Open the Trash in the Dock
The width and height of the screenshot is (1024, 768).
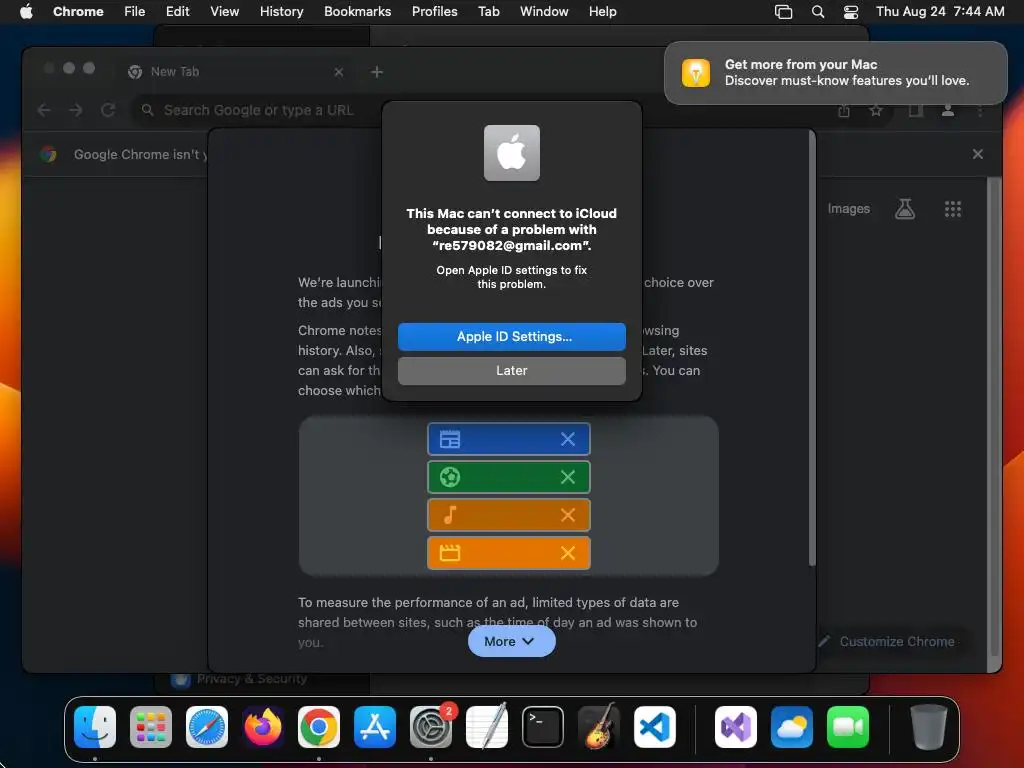[x=928, y=727]
